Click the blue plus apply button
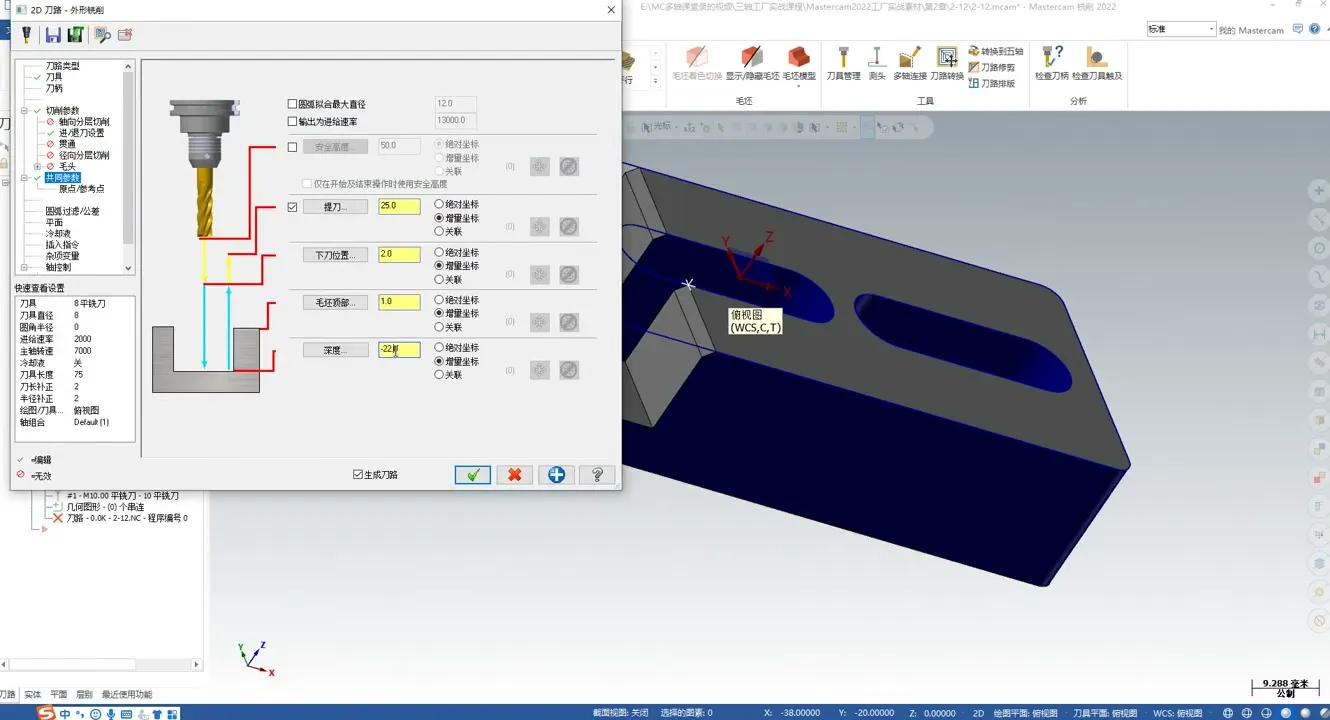This screenshot has height=720, width=1330. coord(556,474)
